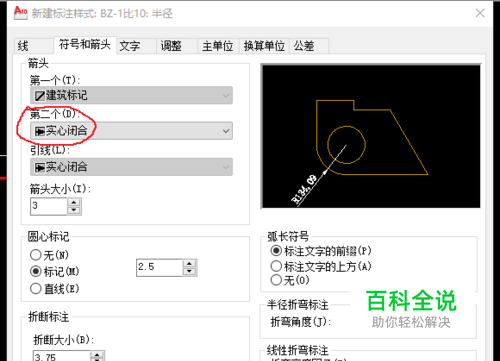Choose 标注文字的上方(A) arc symbol option
Image resolution: width=500 pixels, height=361 pixels.
tap(321, 266)
